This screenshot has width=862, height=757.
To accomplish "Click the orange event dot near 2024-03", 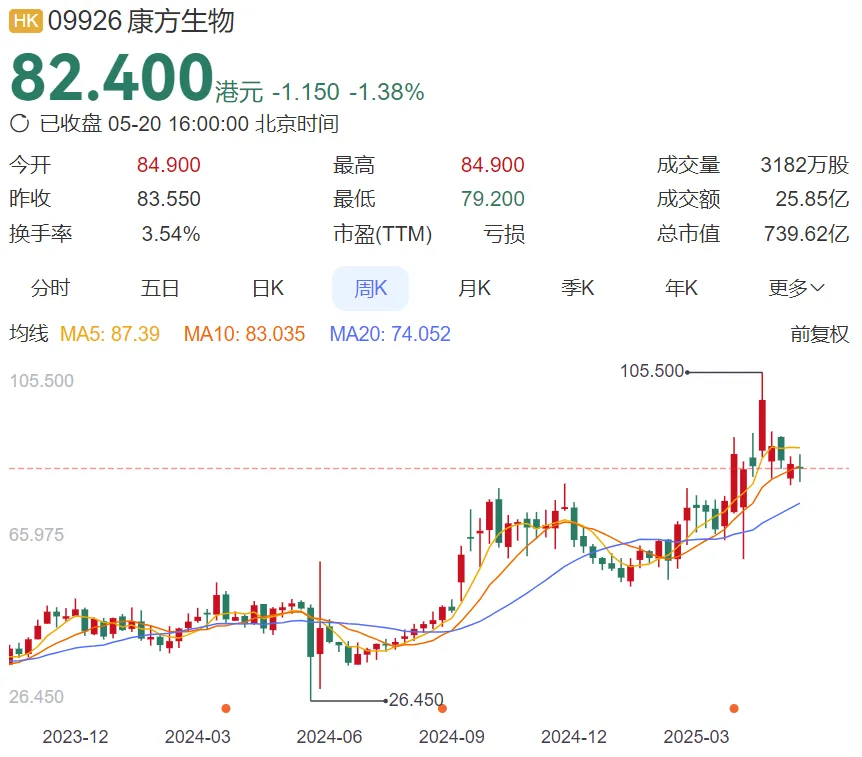I will point(226,708).
